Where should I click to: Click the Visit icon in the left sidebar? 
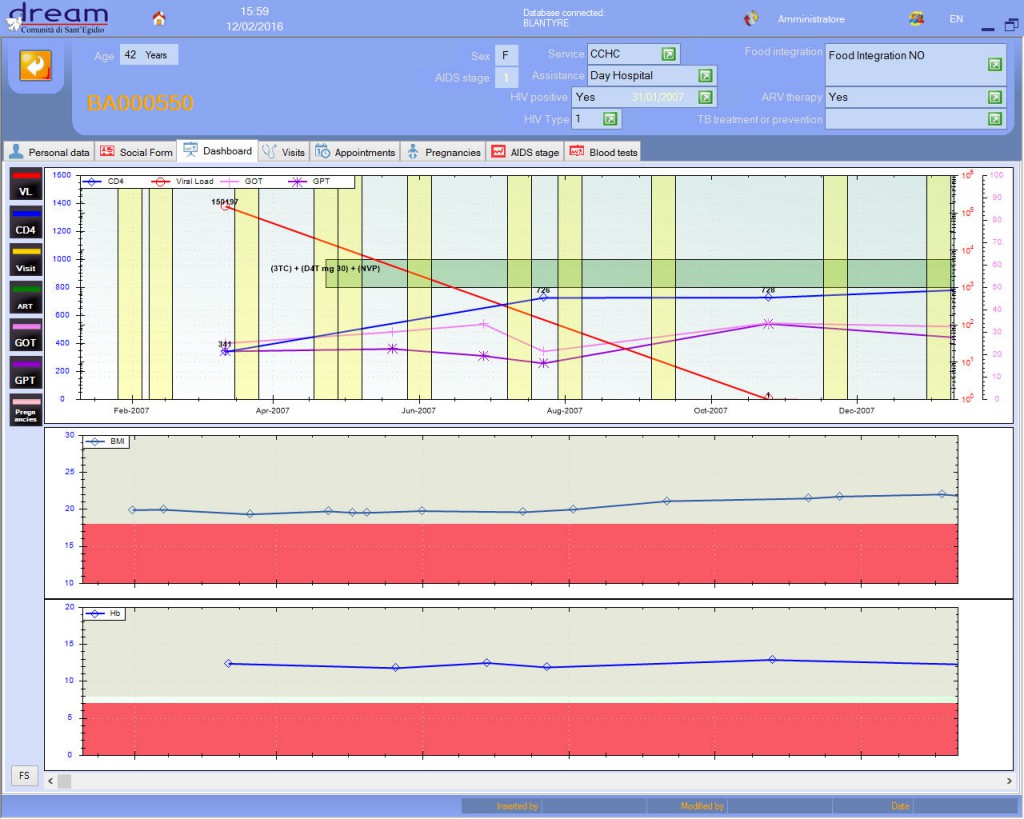24,259
